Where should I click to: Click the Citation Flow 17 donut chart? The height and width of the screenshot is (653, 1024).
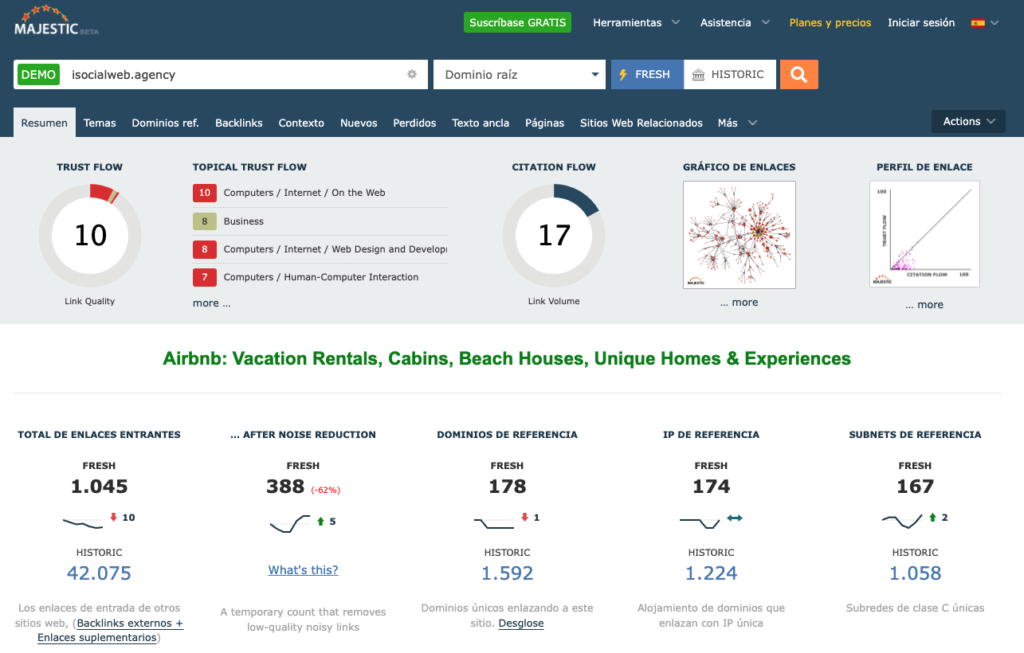tap(554, 235)
